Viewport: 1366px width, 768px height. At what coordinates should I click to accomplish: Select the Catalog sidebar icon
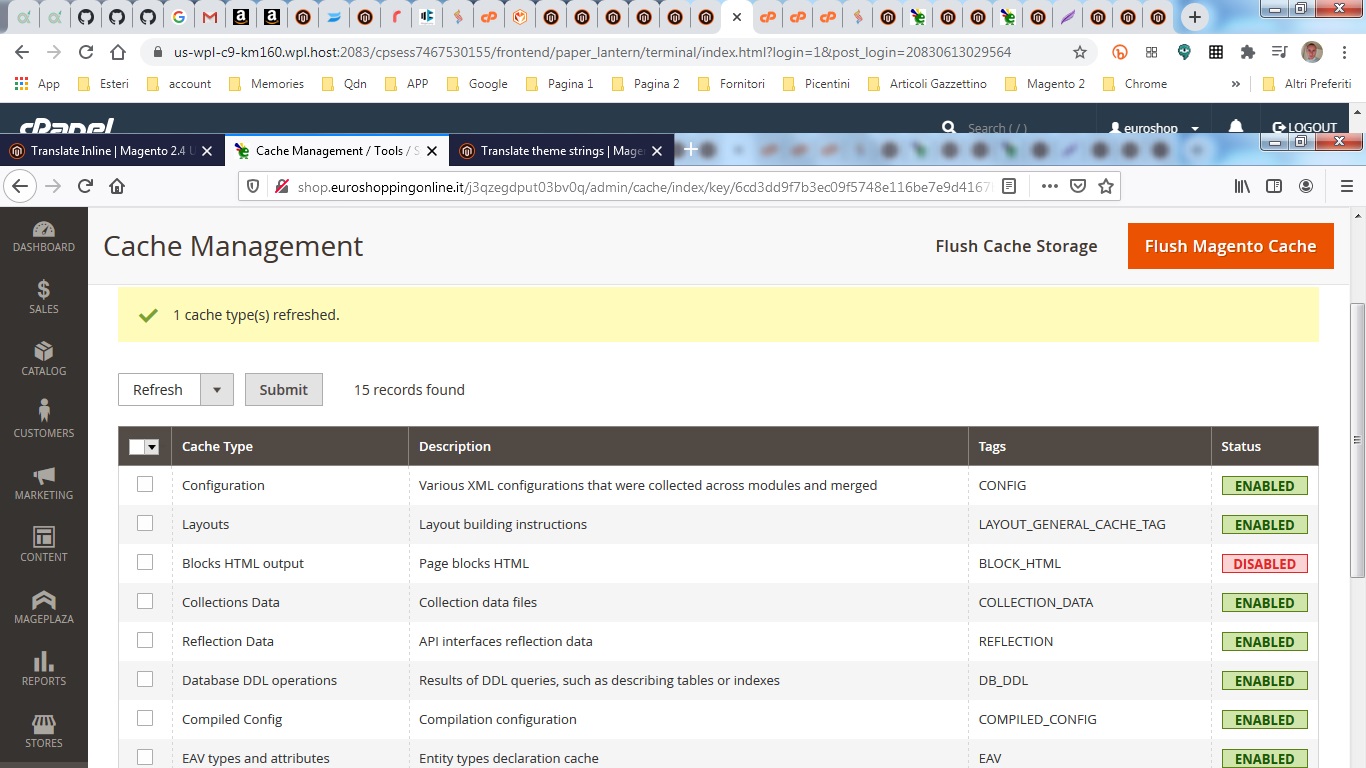click(43, 359)
